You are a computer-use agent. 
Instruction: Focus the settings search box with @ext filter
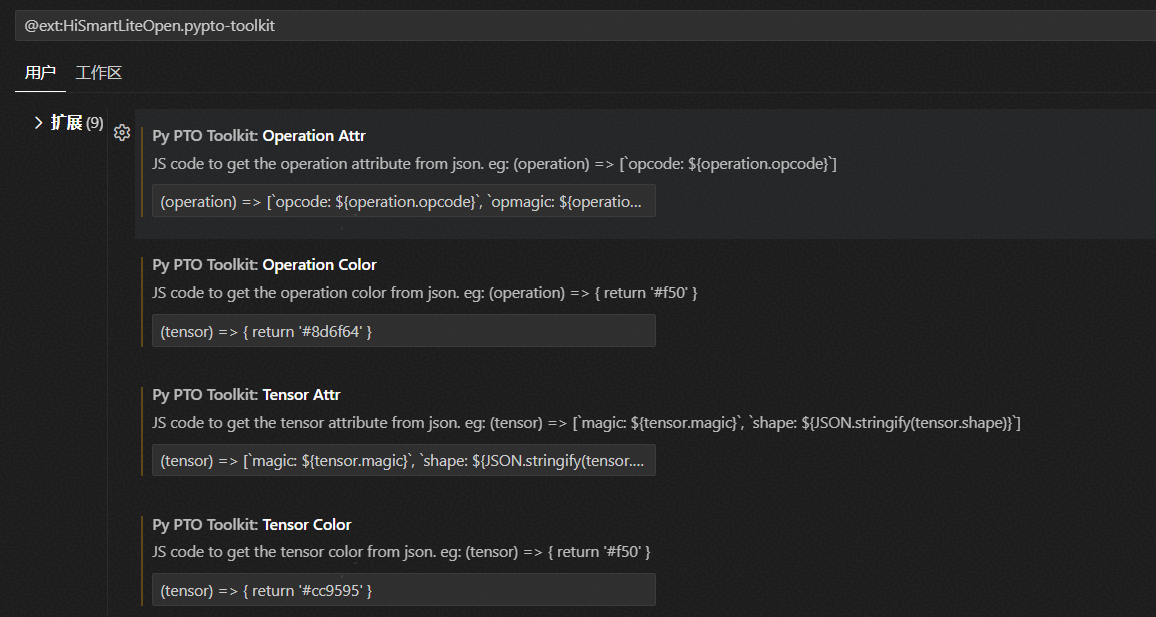coord(578,26)
